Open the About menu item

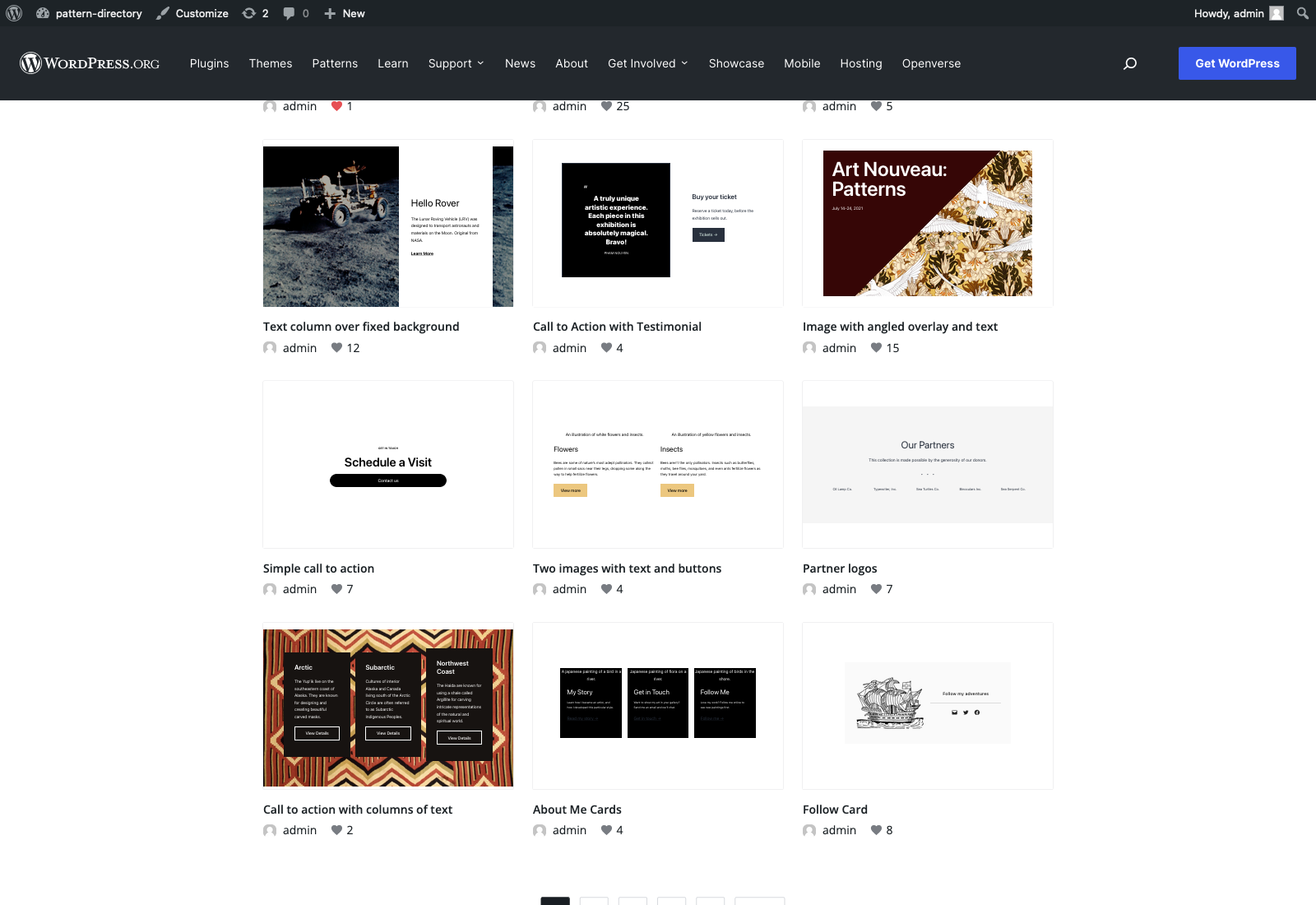click(572, 63)
